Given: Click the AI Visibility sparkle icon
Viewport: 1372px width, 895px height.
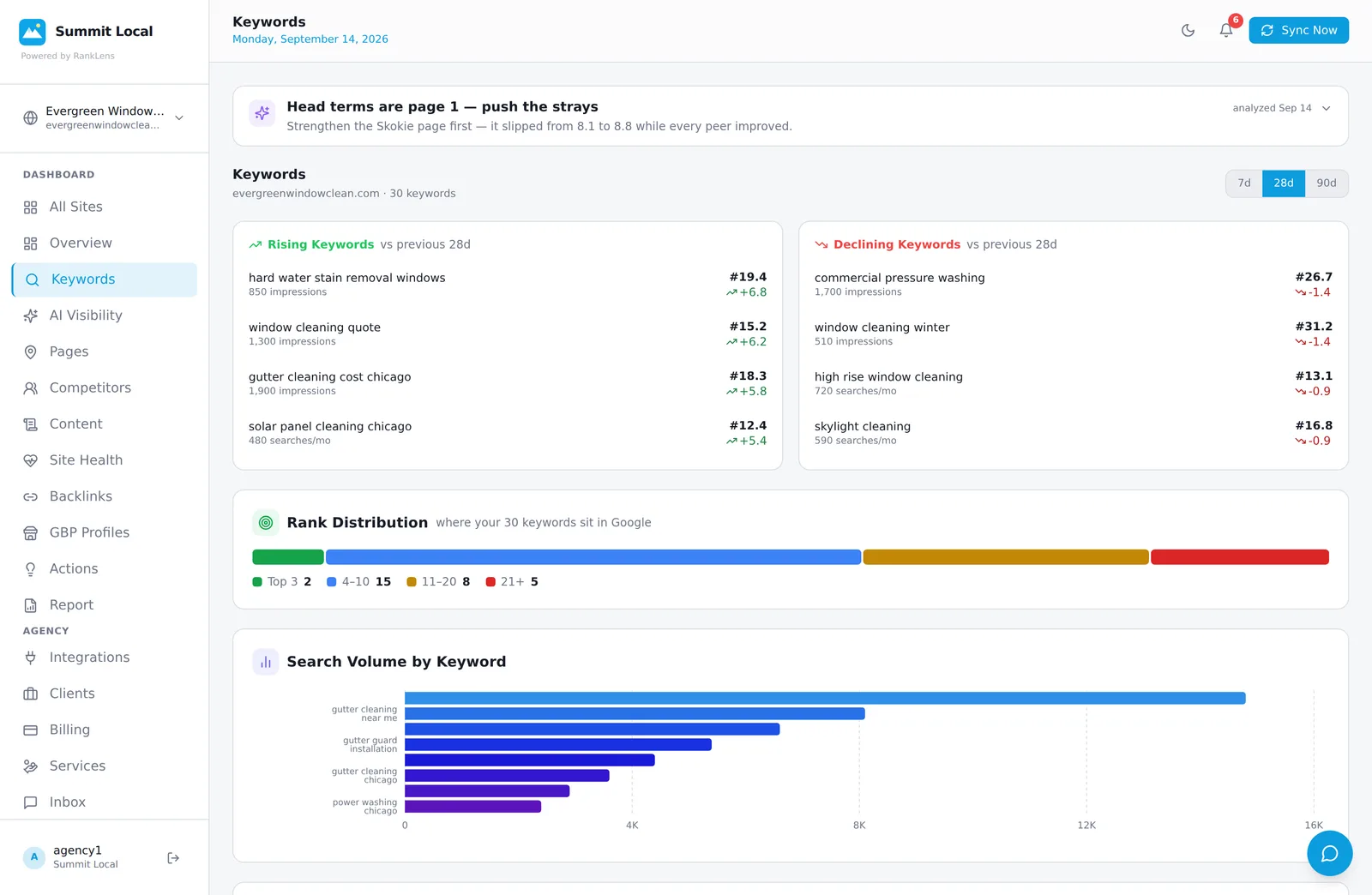Looking at the screenshot, I should pos(31,315).
